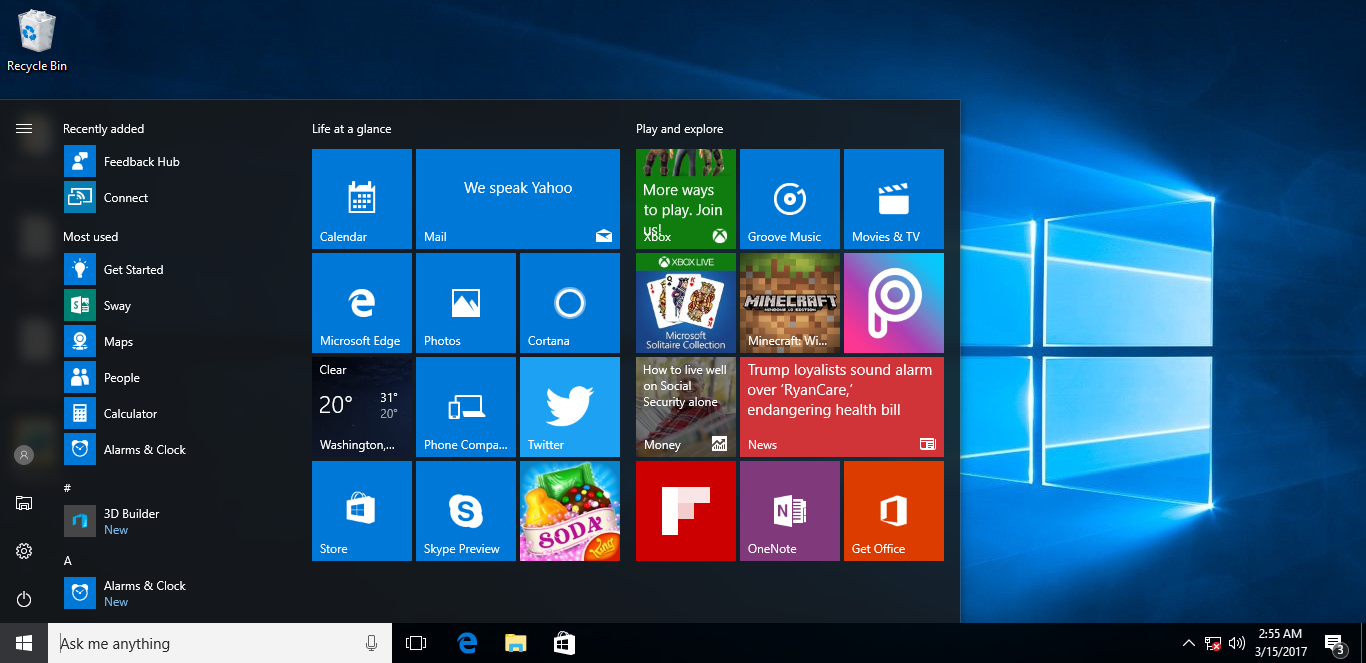1366x663 pixels.
Task: Launch the Groove Music tile
Action: click(x=790, y=199)
